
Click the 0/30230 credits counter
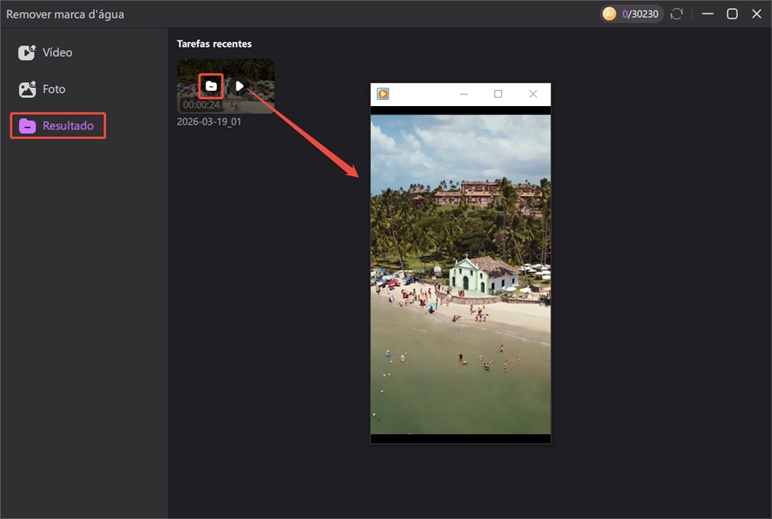pyautogui.click(x=642, y=14)
